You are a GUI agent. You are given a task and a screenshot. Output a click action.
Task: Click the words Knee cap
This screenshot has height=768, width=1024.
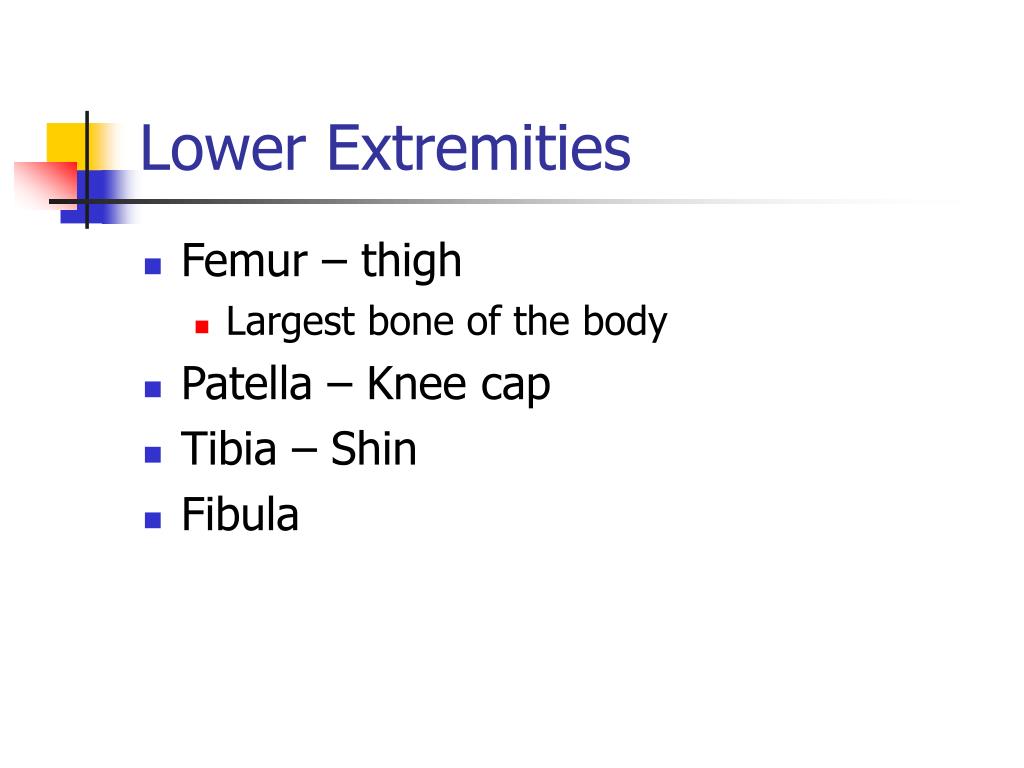pyautogui.click(x=458, y=385)
